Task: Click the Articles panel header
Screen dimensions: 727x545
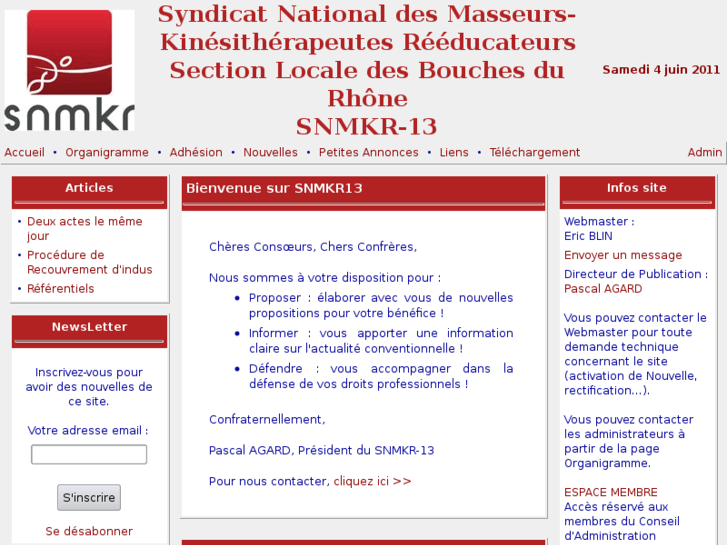Action: tap(89, 192)
